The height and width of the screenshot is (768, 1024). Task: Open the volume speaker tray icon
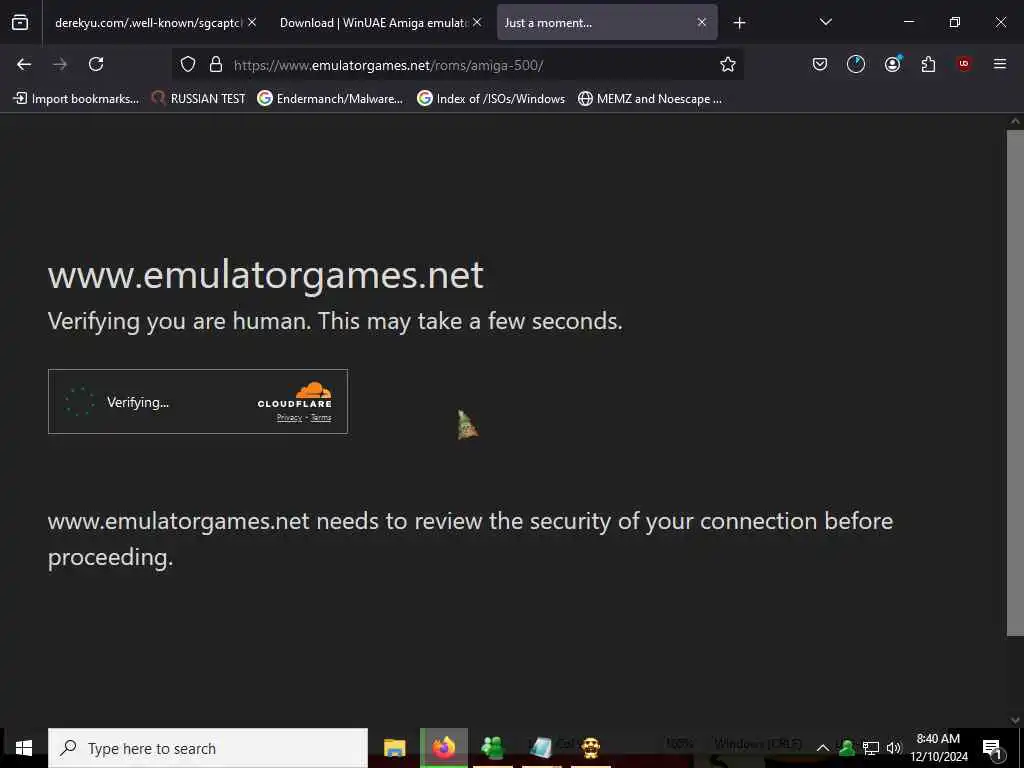[x=894, y=748]
